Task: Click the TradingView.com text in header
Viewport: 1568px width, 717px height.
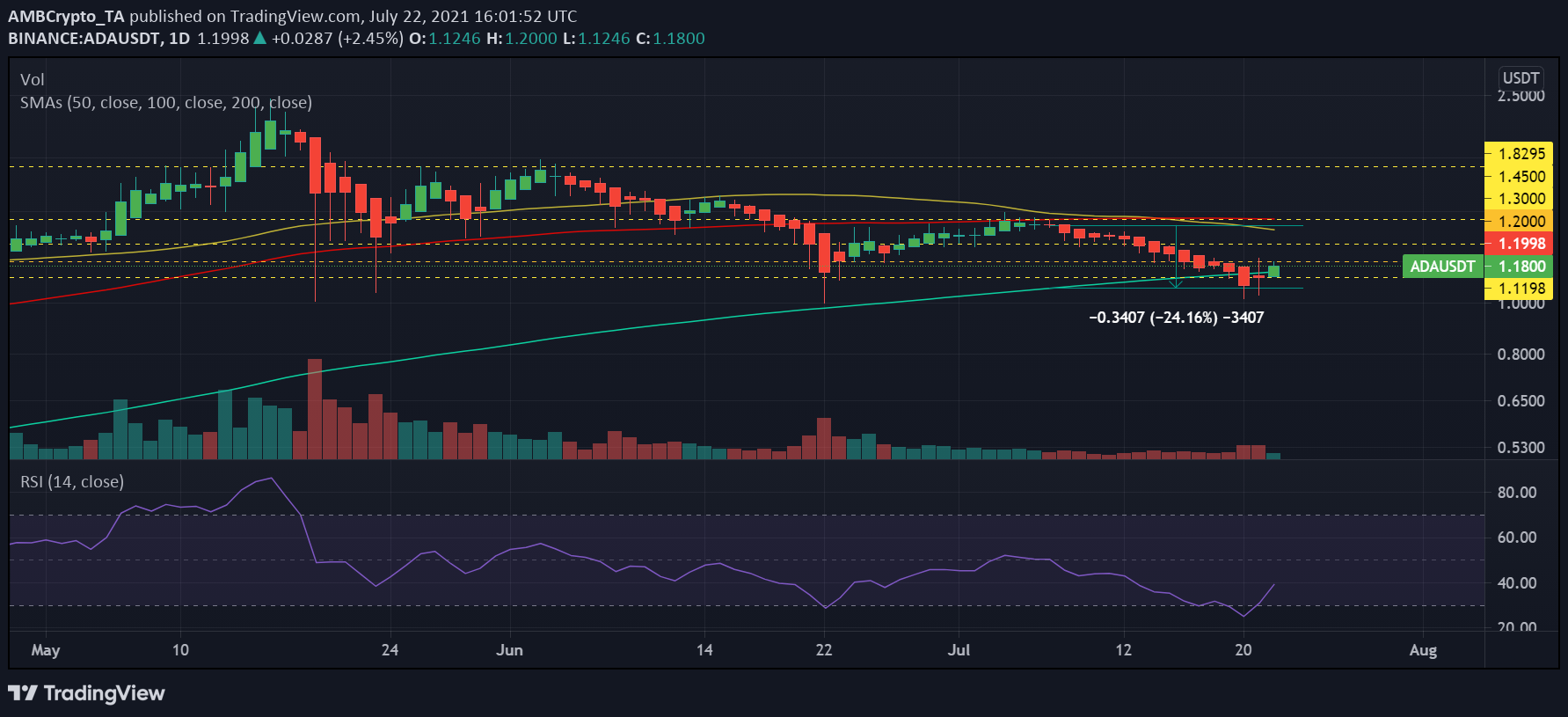Action: click(x=295, y=16)
